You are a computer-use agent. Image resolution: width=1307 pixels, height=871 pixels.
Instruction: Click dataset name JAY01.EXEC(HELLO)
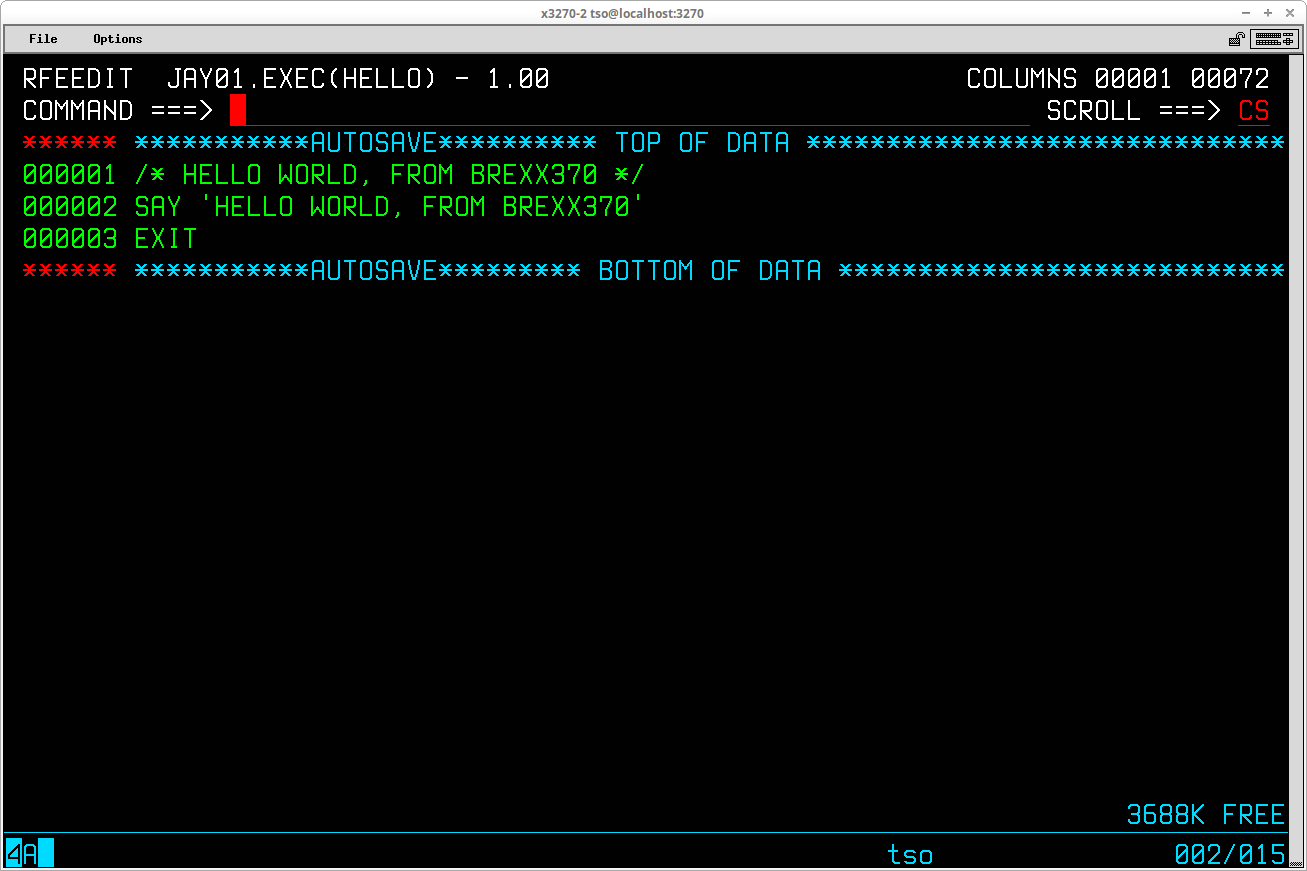click(x=302, y=79)
